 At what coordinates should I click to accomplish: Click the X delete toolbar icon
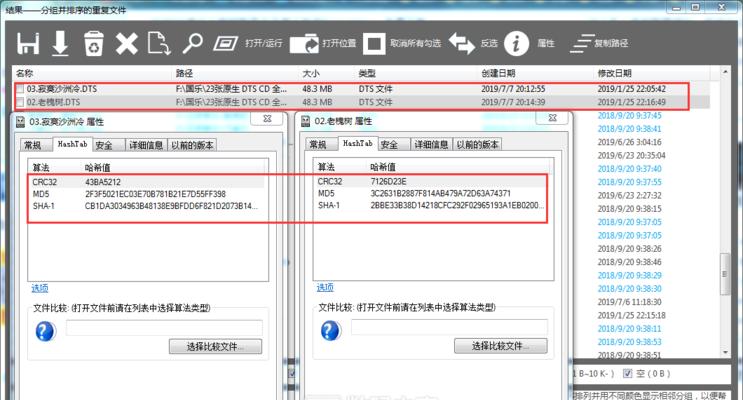pos(127,44)
